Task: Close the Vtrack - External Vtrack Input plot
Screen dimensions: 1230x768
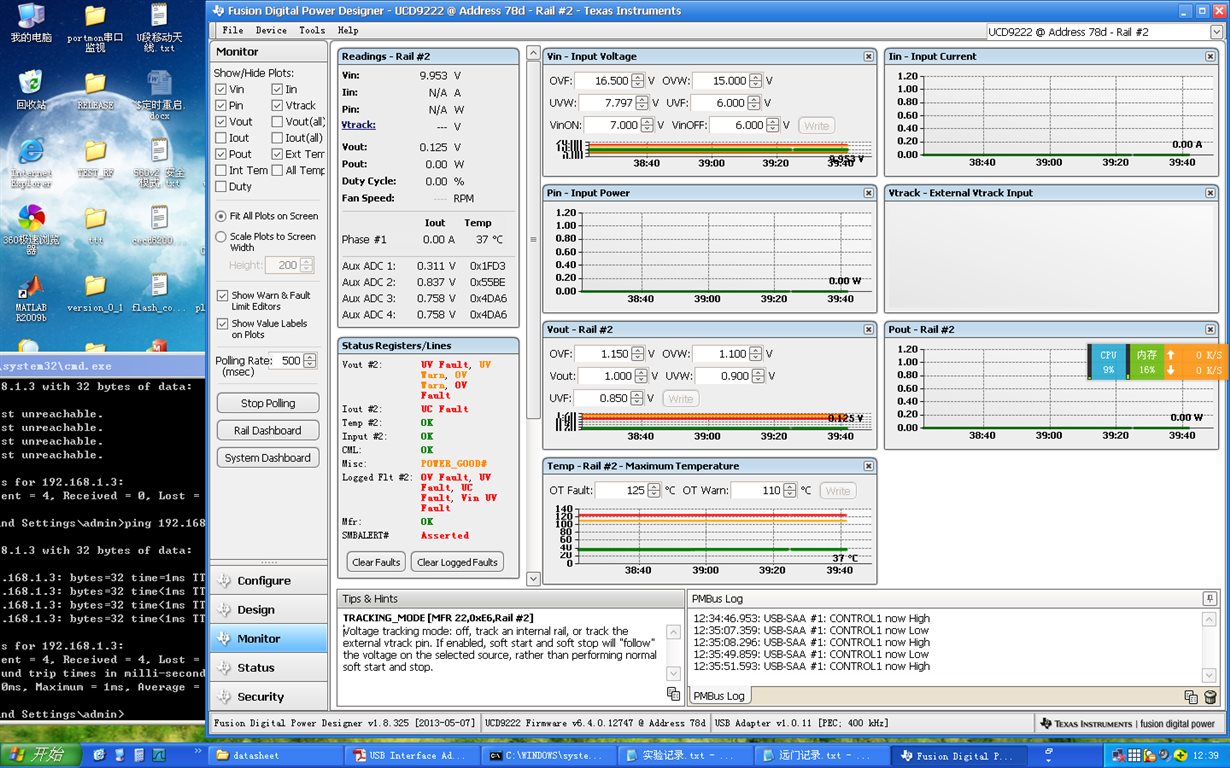Action: 1210,193
